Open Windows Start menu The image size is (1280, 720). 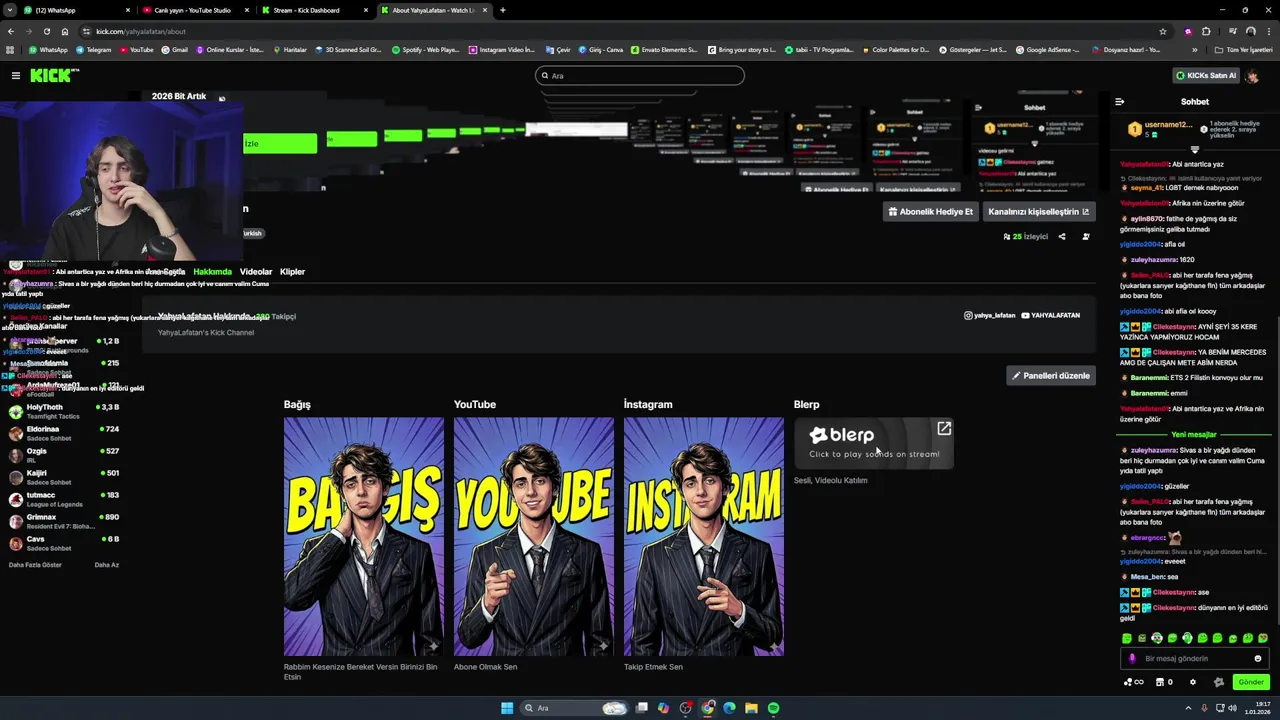pyautogui.click(x=507, y=708)
